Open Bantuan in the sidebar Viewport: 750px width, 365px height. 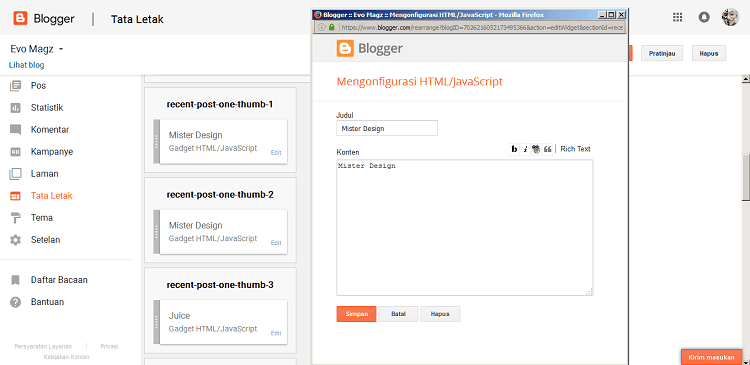click(47, 302)
